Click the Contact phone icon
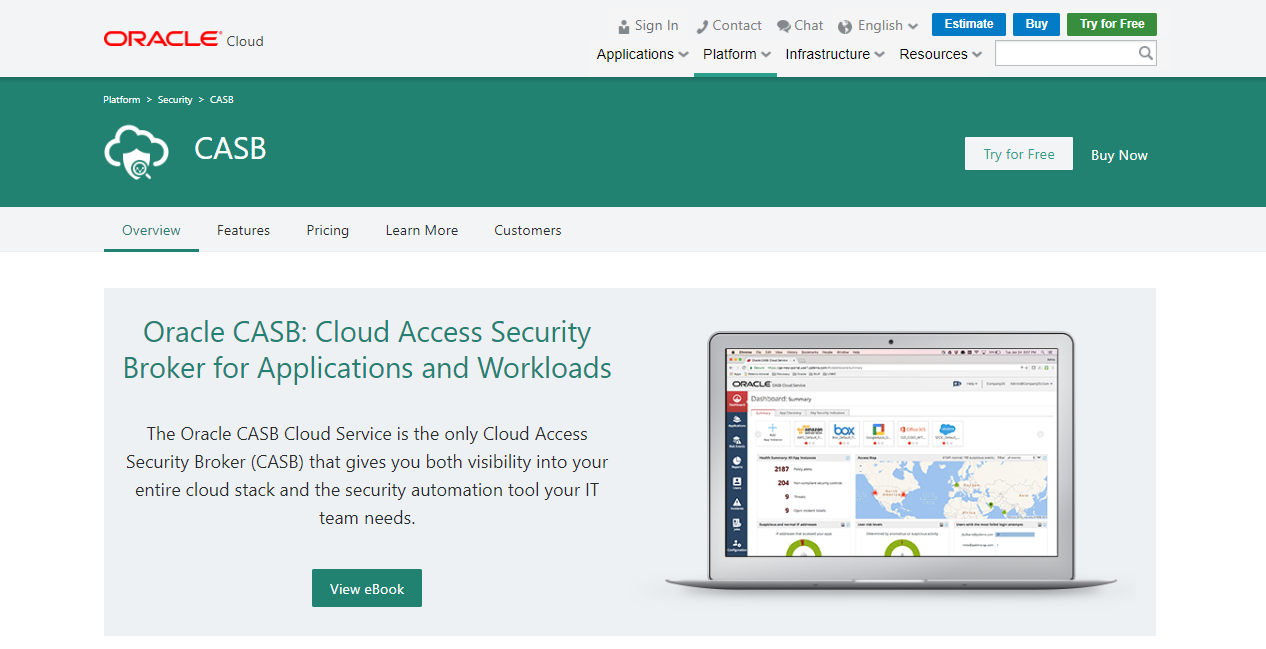The height and width of the screenshot is (649, 1266). (702, 26)
